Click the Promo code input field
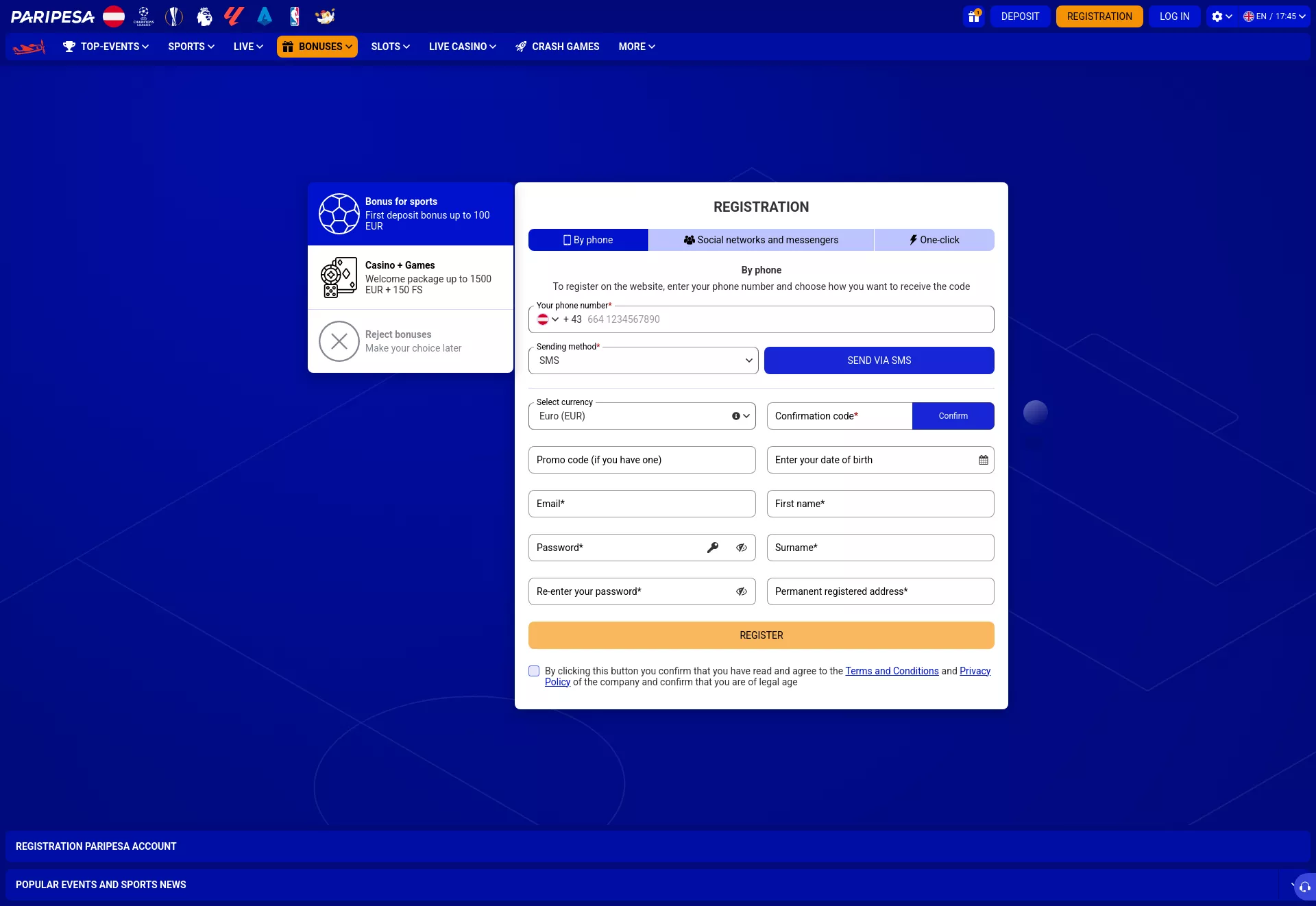 642,460
